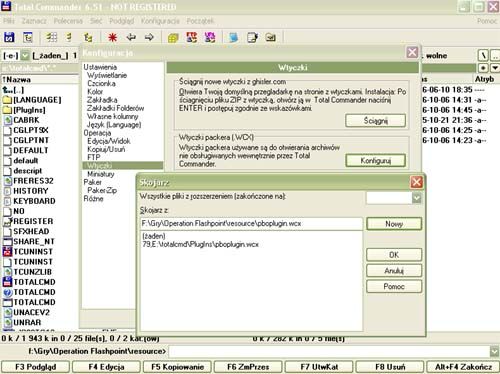Select Różne in configuration tree

coord(93,199)
